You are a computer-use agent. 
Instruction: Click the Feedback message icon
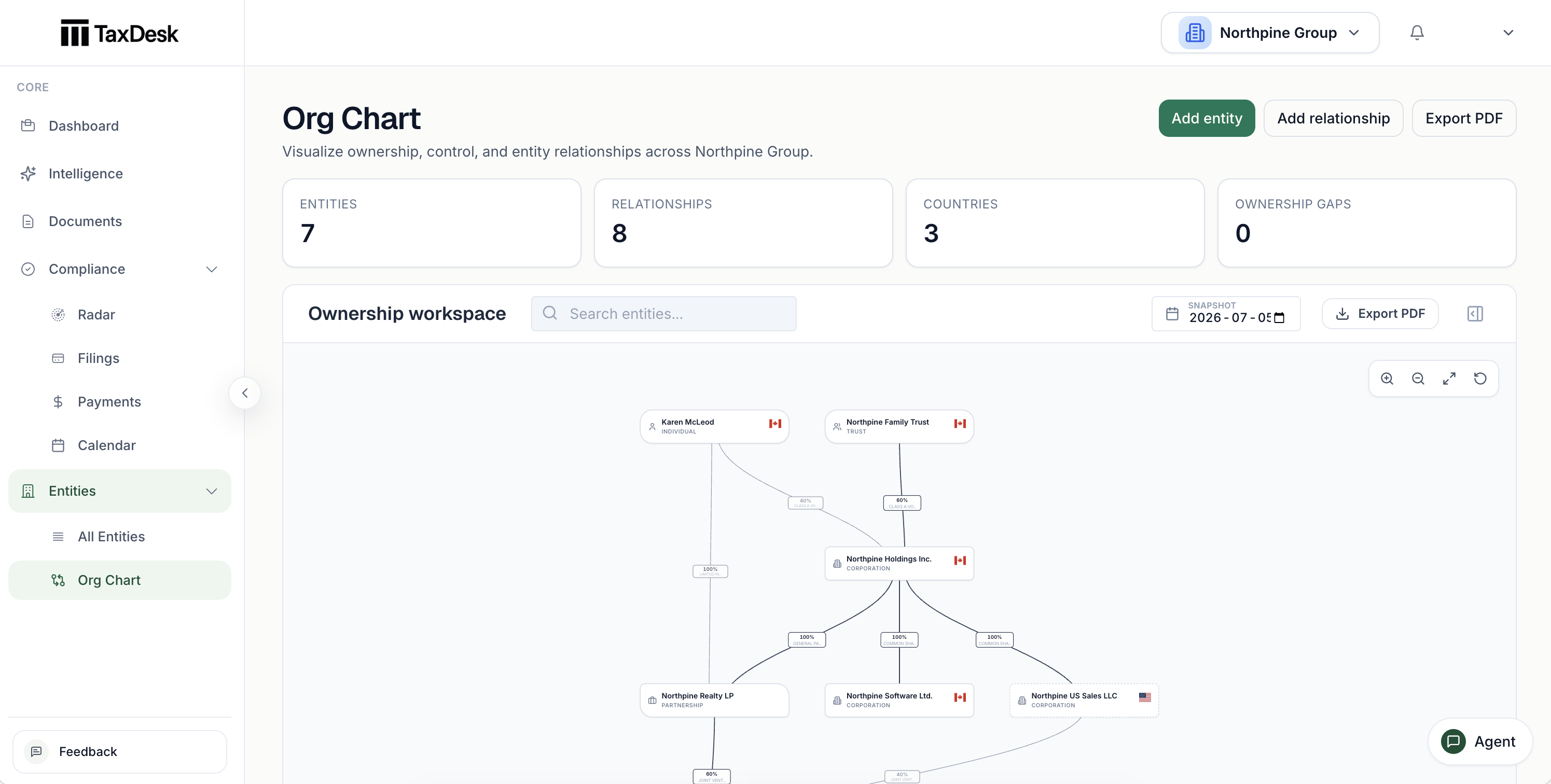[x=36, y=751]
